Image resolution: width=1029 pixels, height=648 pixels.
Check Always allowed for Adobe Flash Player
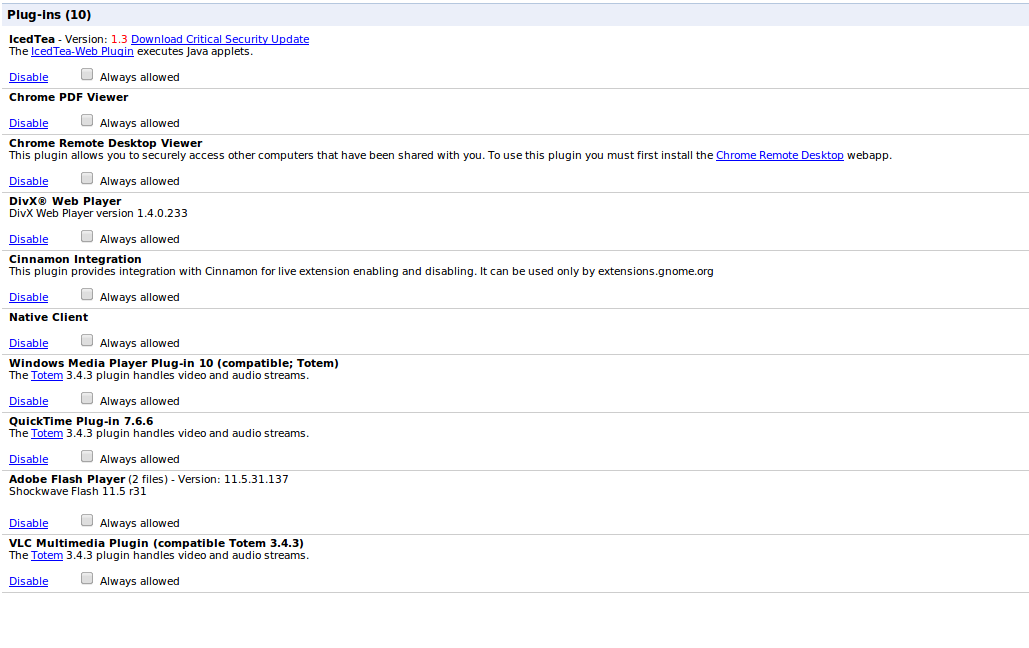pyautogui.click(x=87, y=521)
